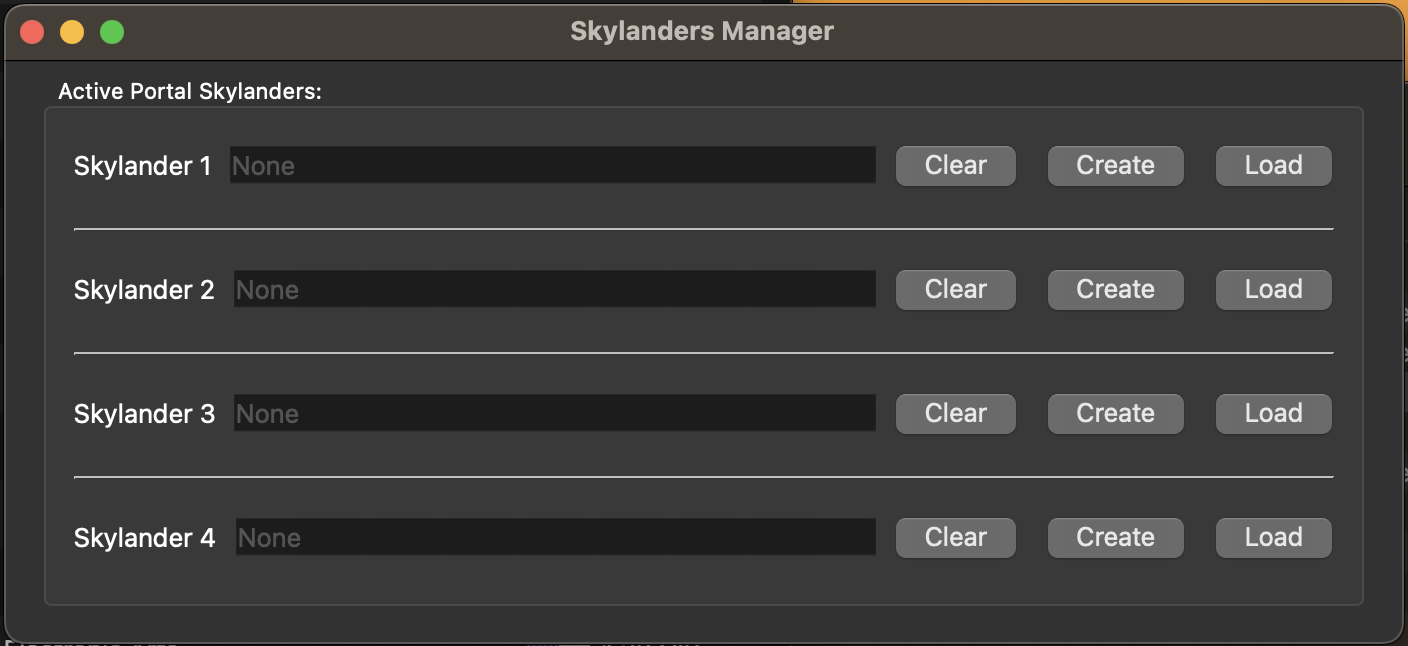Load a figure into Skylander 4
The width and height of the screenshot is (1408, 646).
point(1273,537)
